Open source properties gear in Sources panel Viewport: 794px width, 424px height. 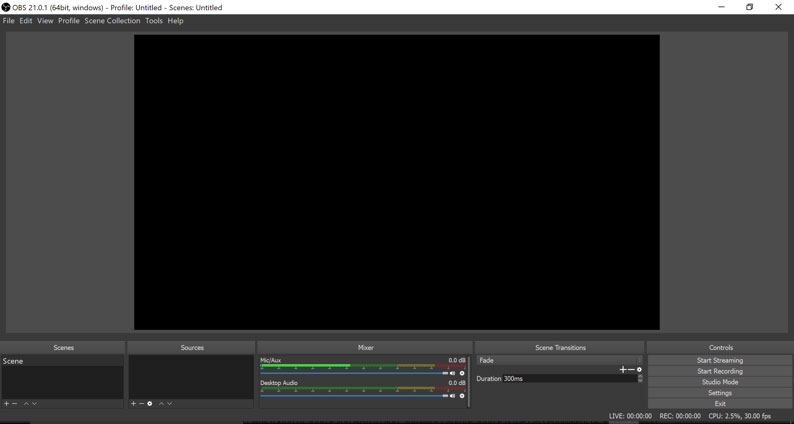tap(150, 404)
